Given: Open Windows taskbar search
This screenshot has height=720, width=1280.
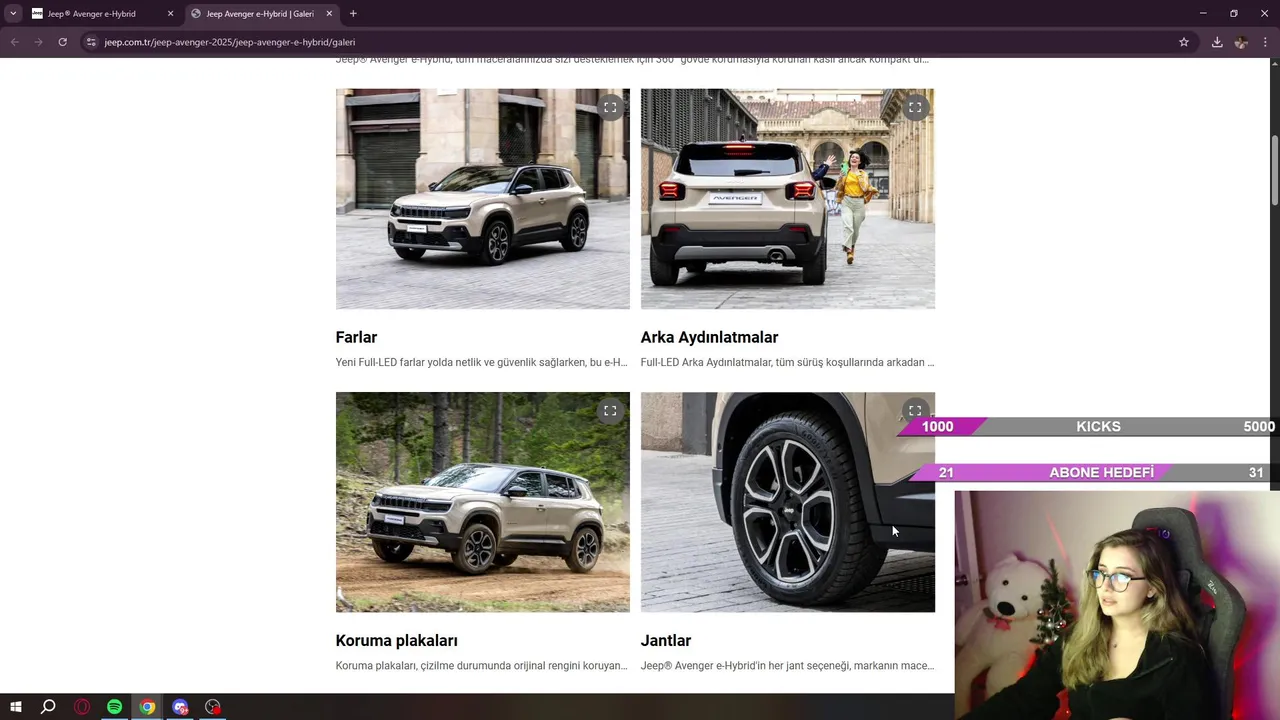Looking at the screenshot, I should (48, 707).
